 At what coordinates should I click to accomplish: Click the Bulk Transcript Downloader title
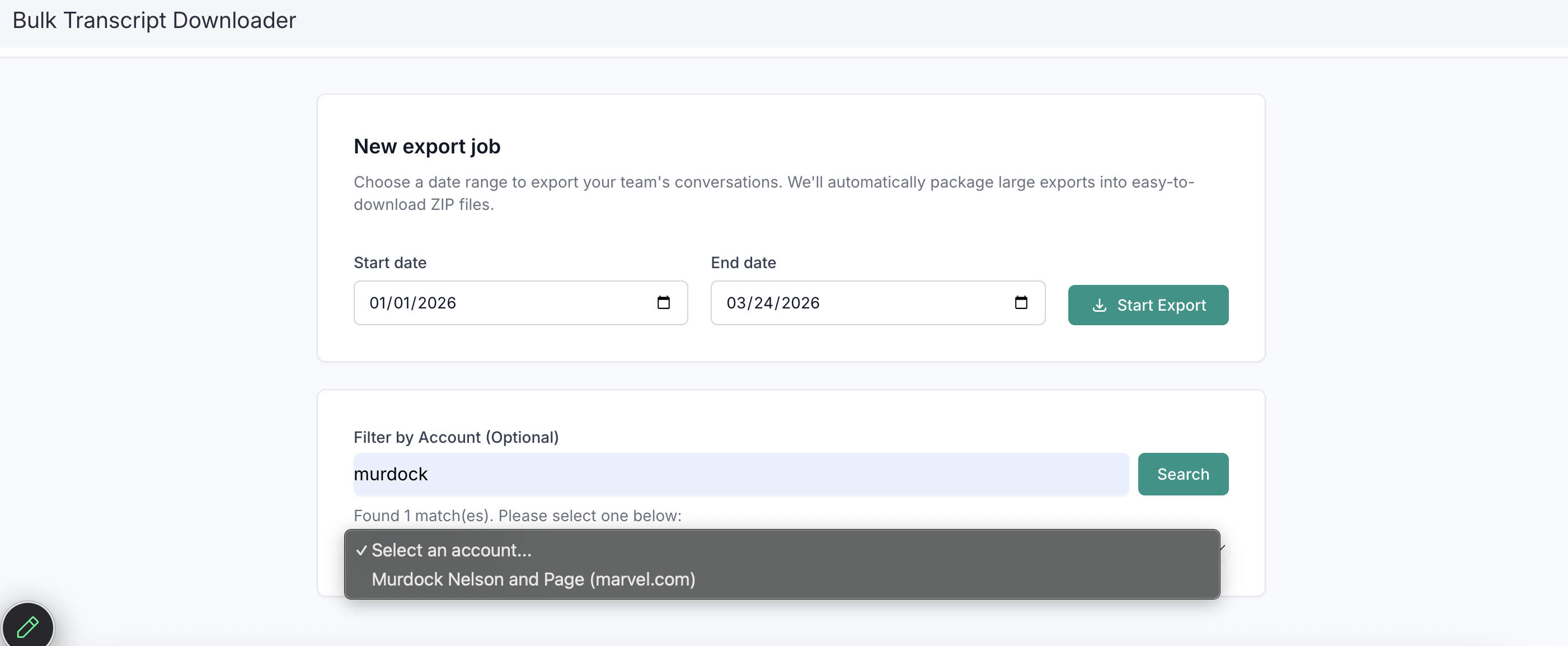pyautogui.click(x=154, y=20)
